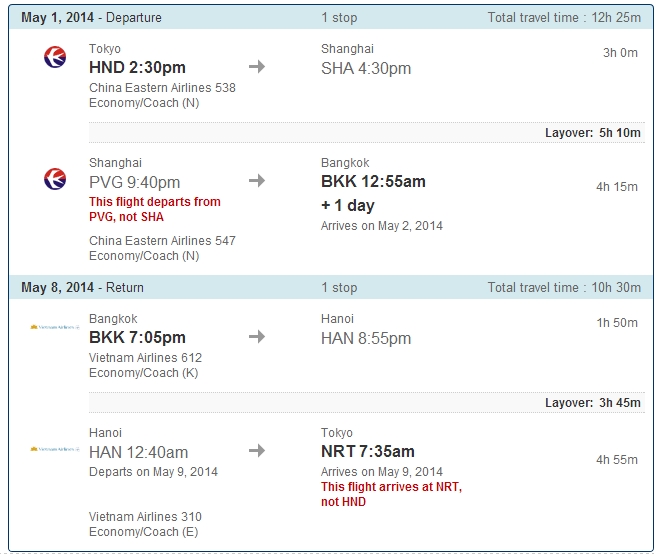Screen dimensions: 659x557
Task: Click the Vietnam Airlines logo beside BKK departure
Action: click(55, 327)
